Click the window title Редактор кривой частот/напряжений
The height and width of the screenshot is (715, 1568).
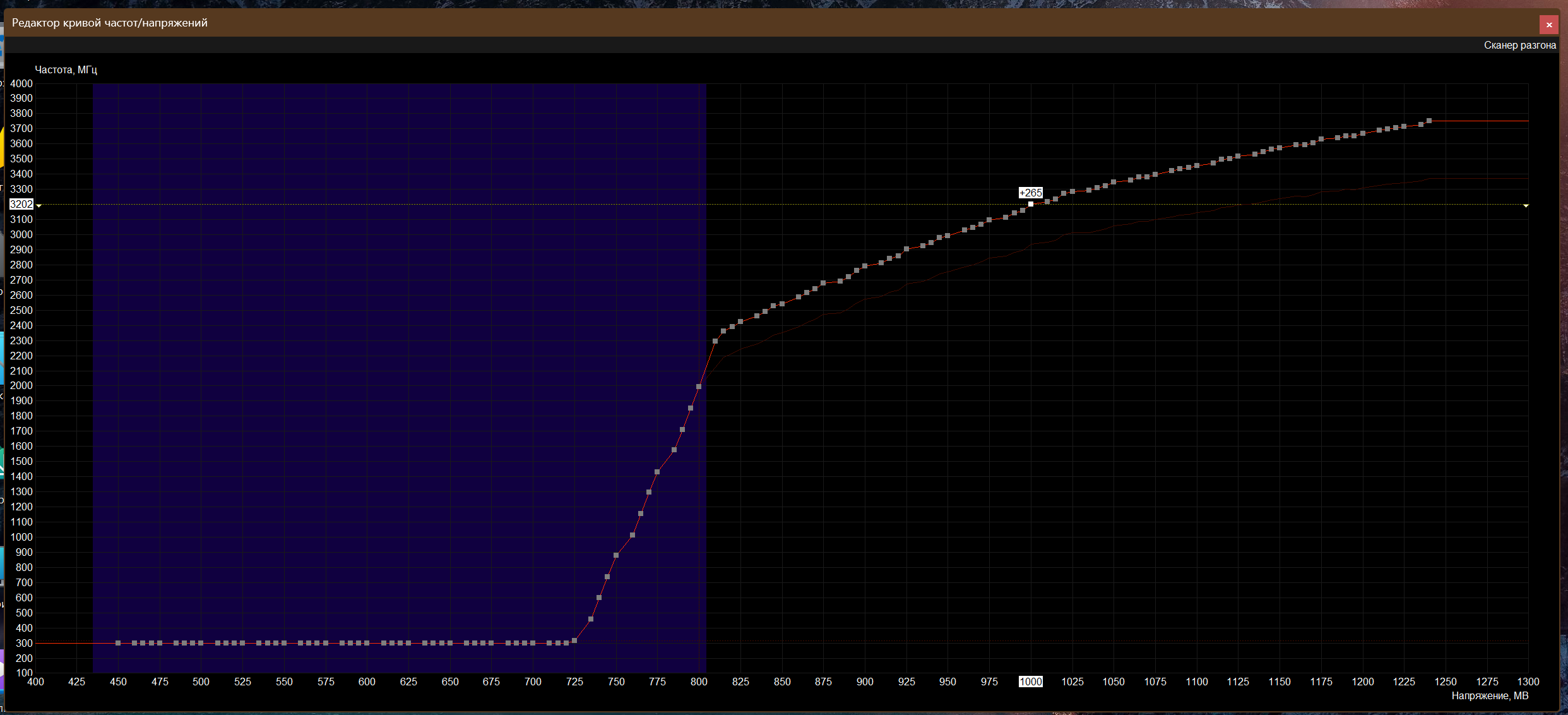pyautogui.click(x=110, y=23)
